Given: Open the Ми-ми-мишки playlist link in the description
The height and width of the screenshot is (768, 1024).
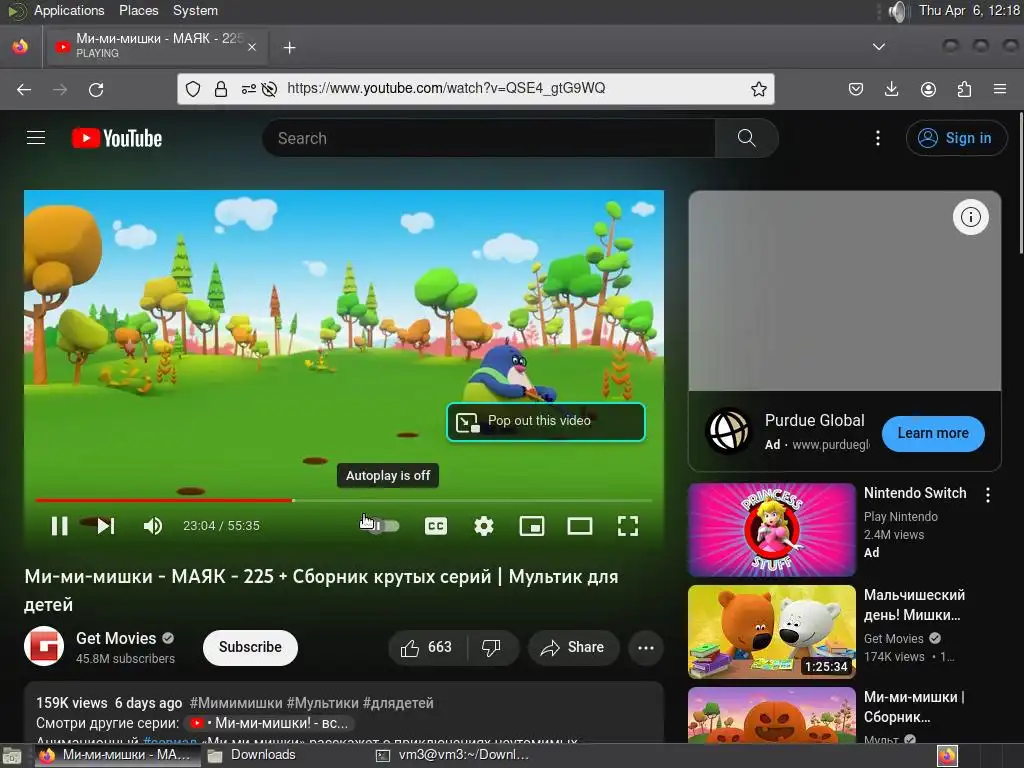Looking at the screenshot, I should pos(270,723).
